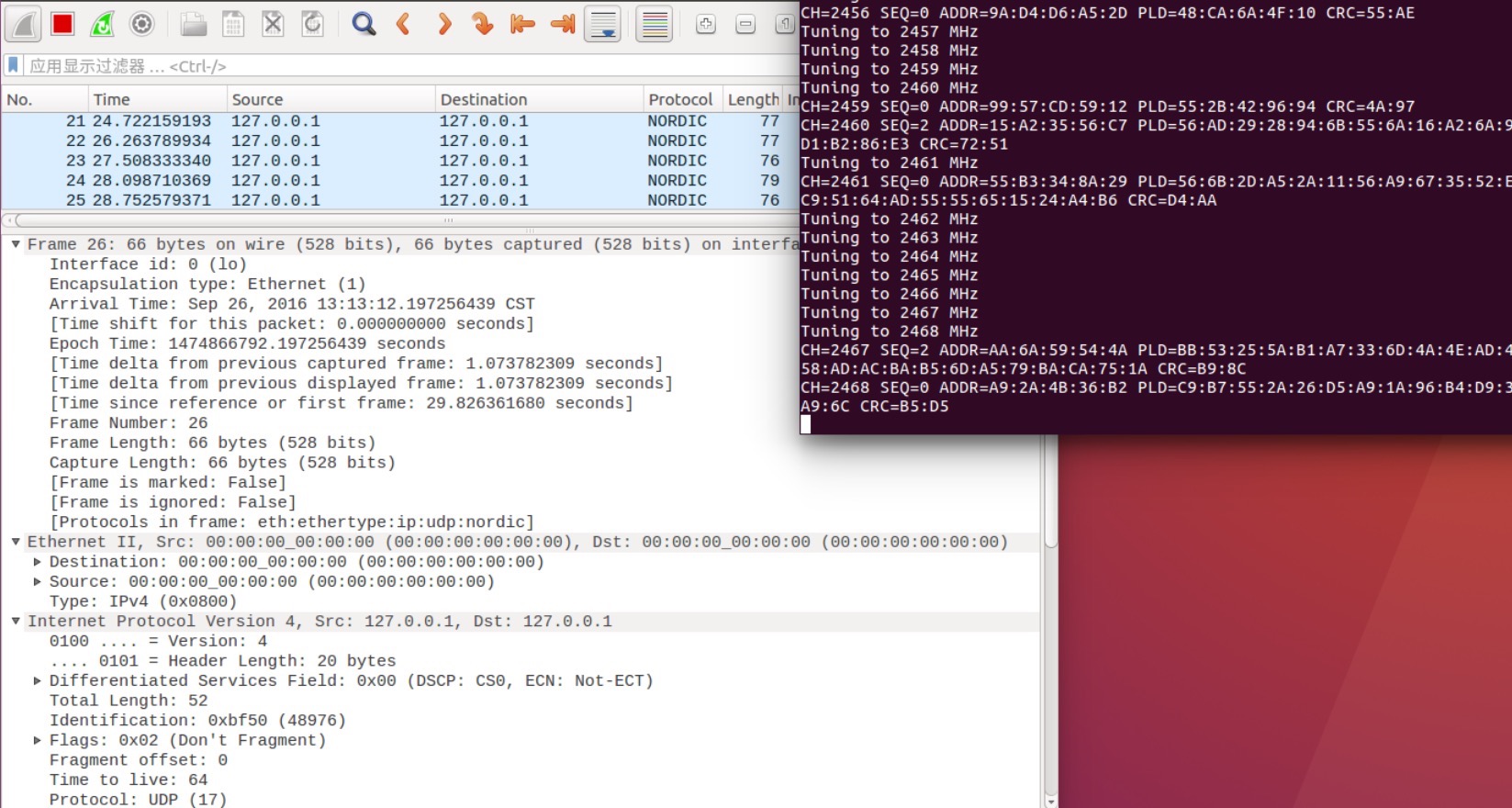Collapse the Frame 26 tree section
The width and height of the screenshot is (1512, 808).
coord(16,244)
